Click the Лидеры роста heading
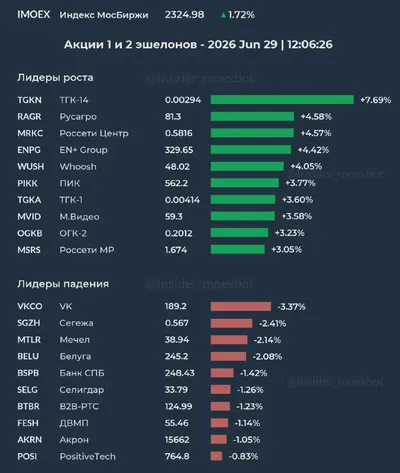The image size is (400, 473). tap(55, 78)
